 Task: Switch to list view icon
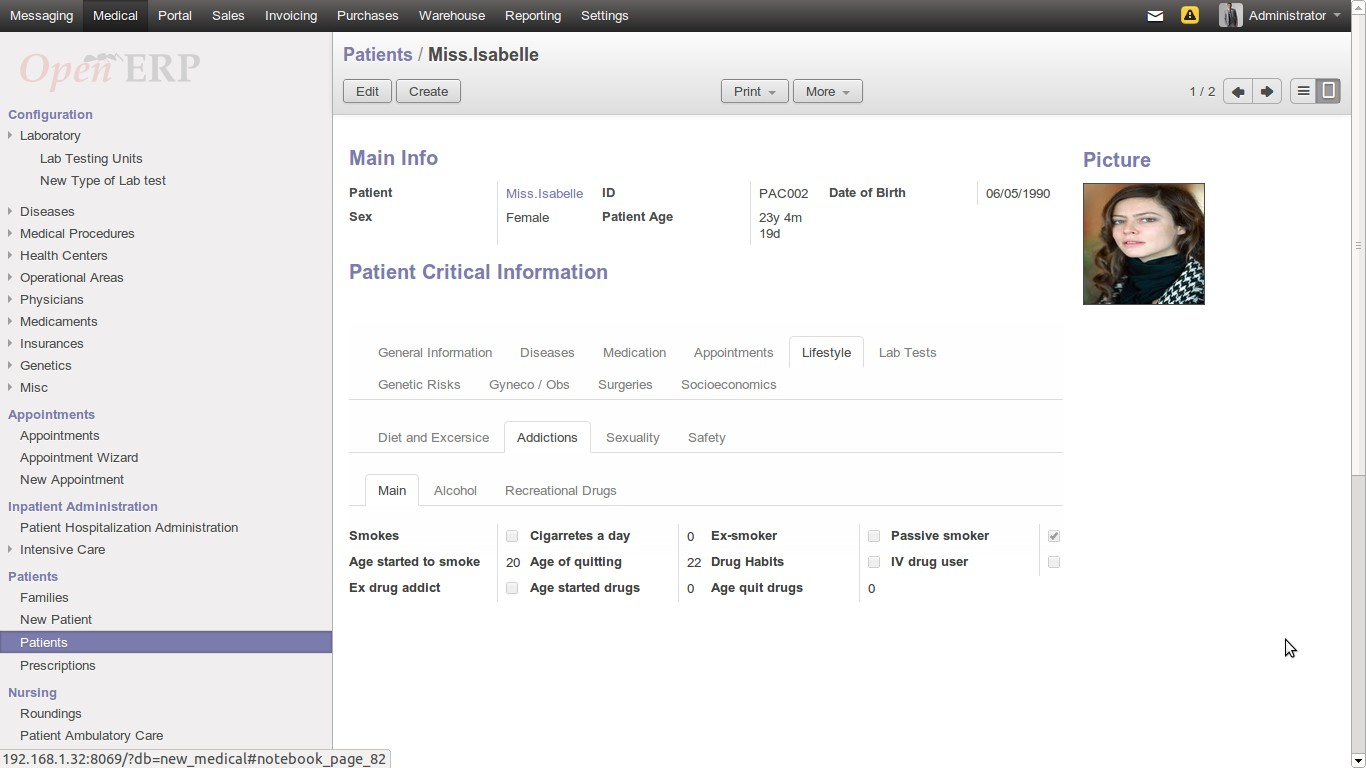click(x=1303, y=91)
